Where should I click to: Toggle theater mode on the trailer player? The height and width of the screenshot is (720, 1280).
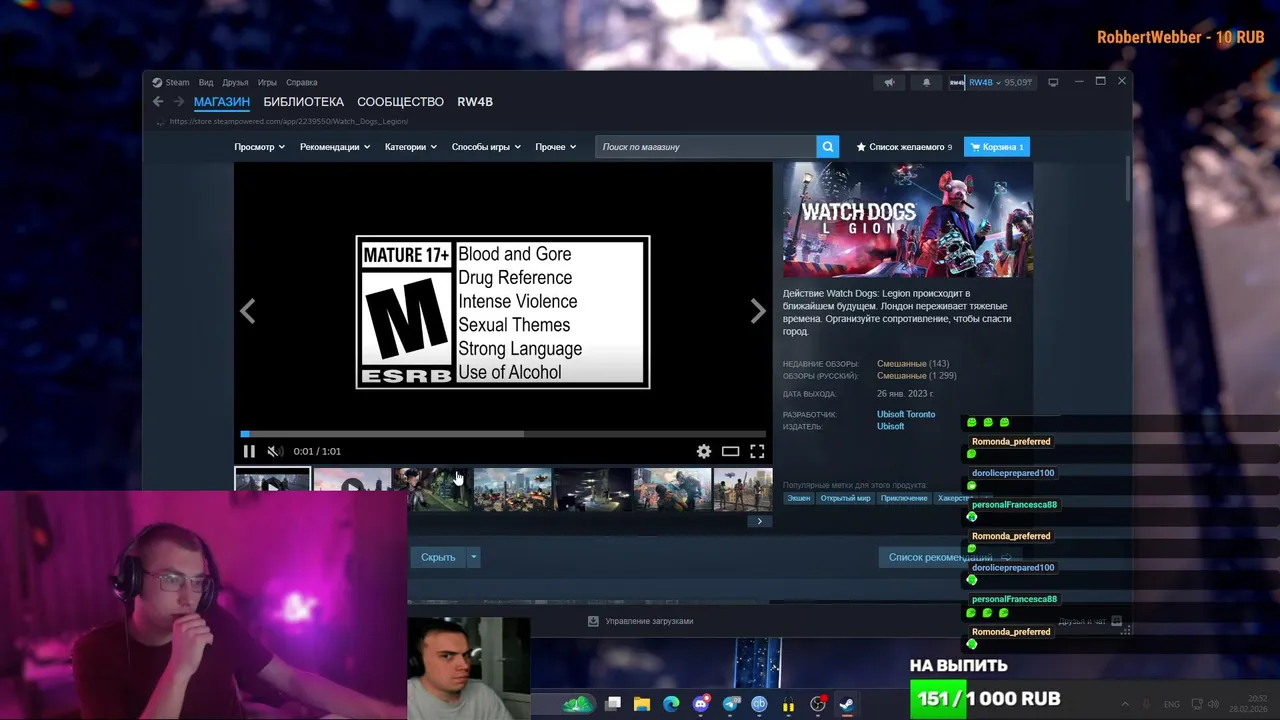click(731, 451)
